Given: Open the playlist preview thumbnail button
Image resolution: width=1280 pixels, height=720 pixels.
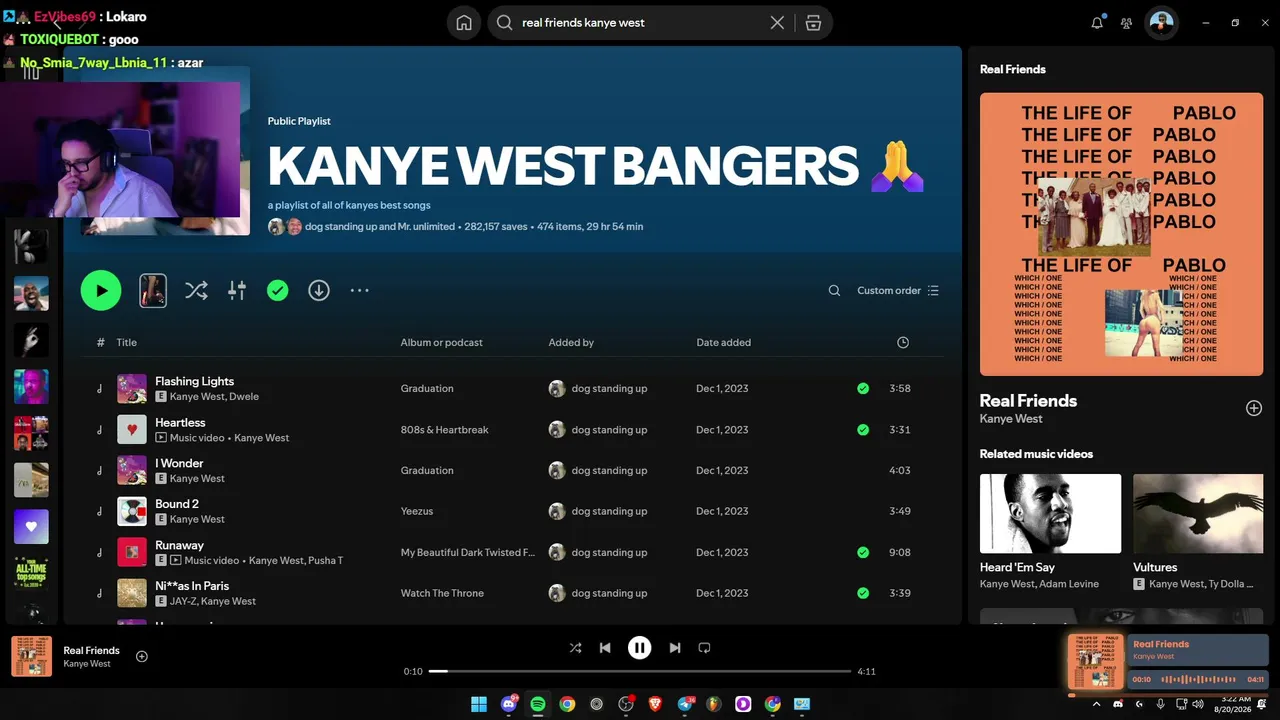Looking at the screenshot, I should coord(153,291).
